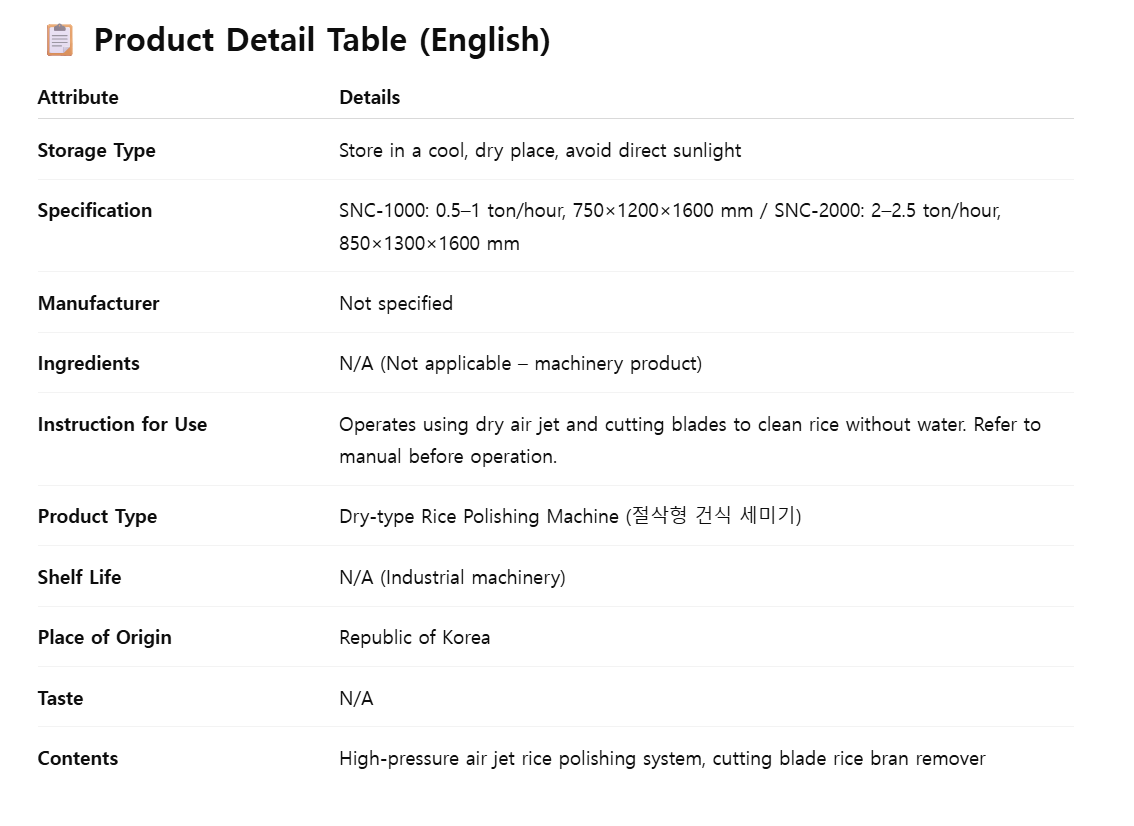
Task: Click the Manufacturer row label
Action: pyautogui.click(x=98, y=303)
